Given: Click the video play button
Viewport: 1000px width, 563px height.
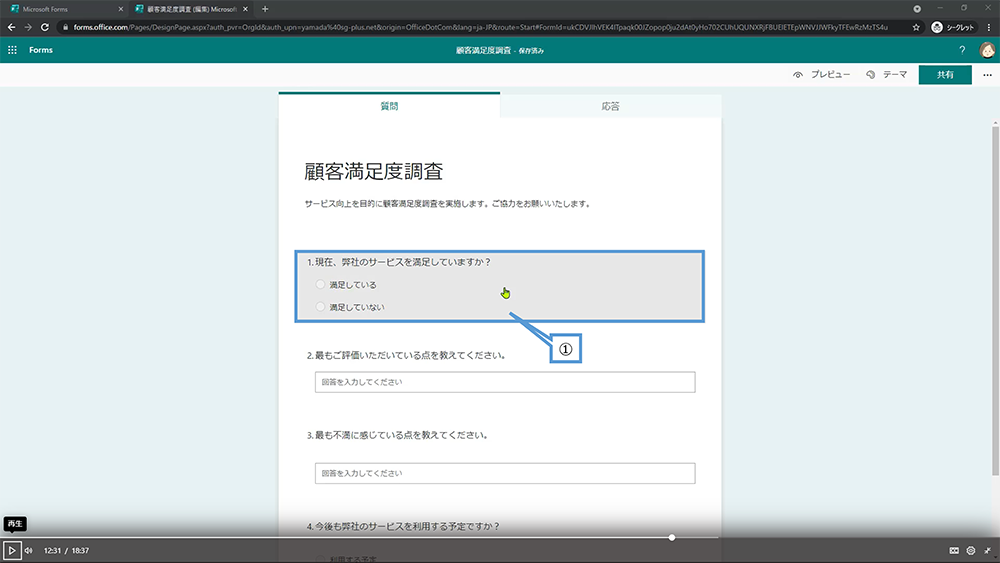Looking at the screenshot, I should click(11, 550).
